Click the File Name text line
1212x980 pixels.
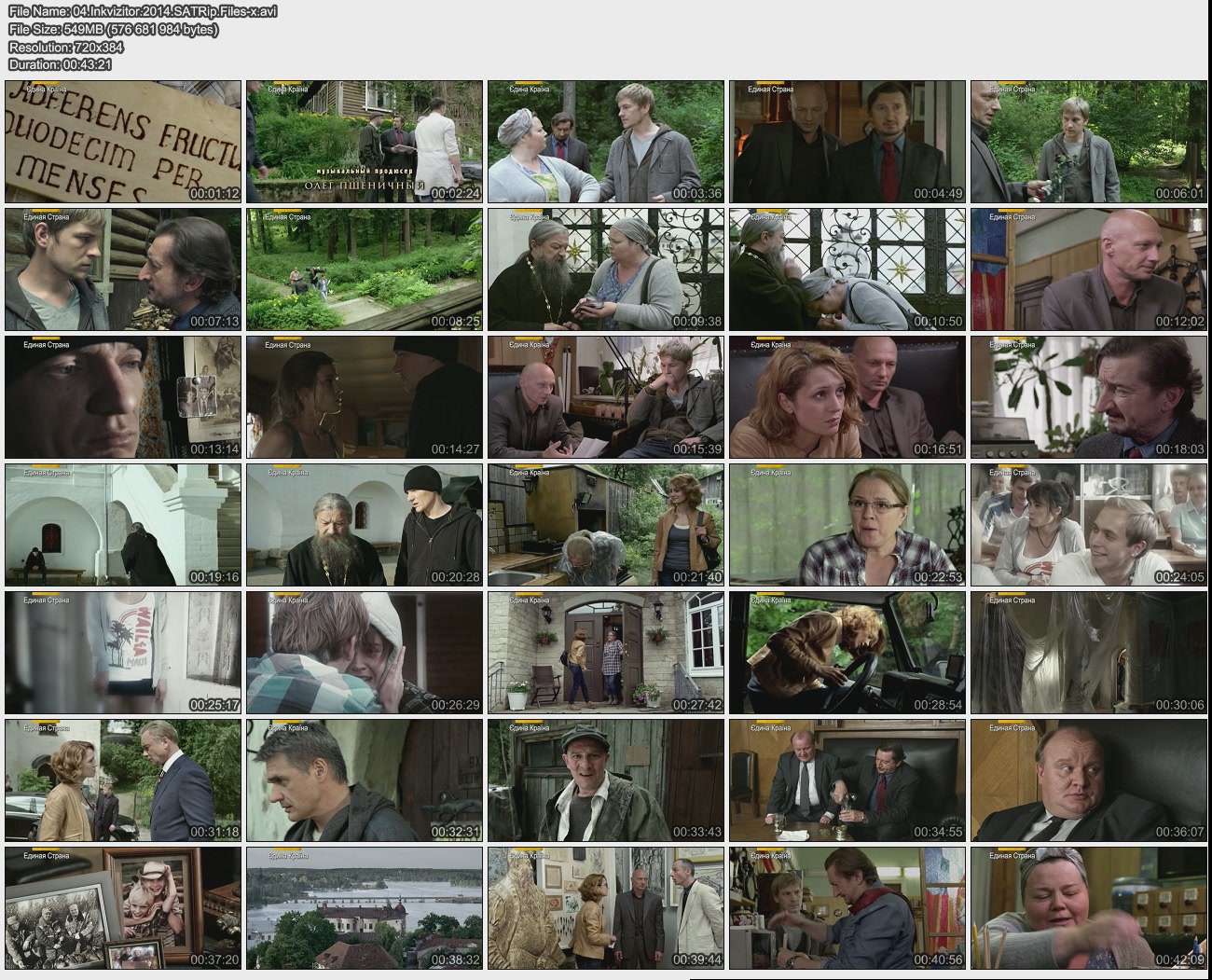point(142,11)
